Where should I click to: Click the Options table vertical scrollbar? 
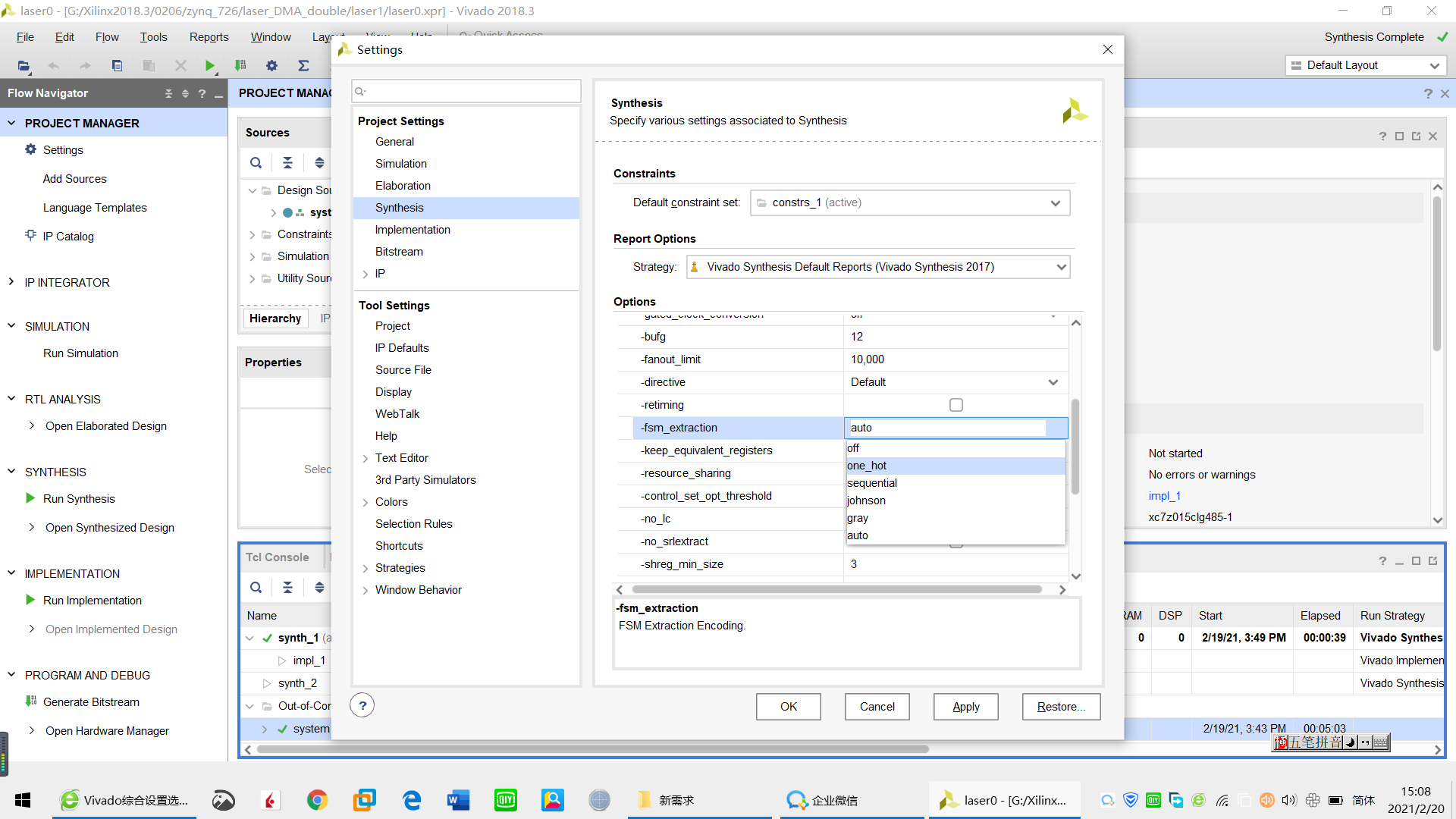point(1075,447)
